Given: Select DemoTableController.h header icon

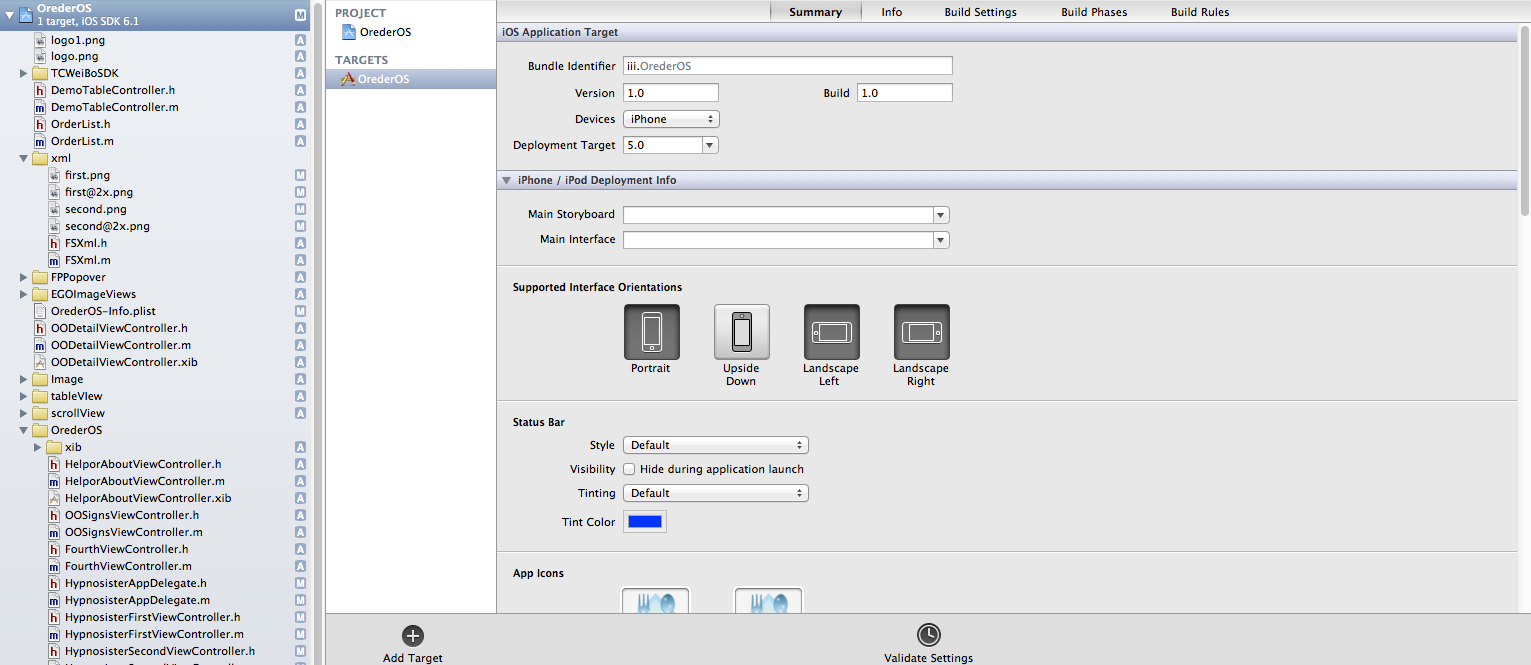Looking at the screenshot, I should coord(40,90).
